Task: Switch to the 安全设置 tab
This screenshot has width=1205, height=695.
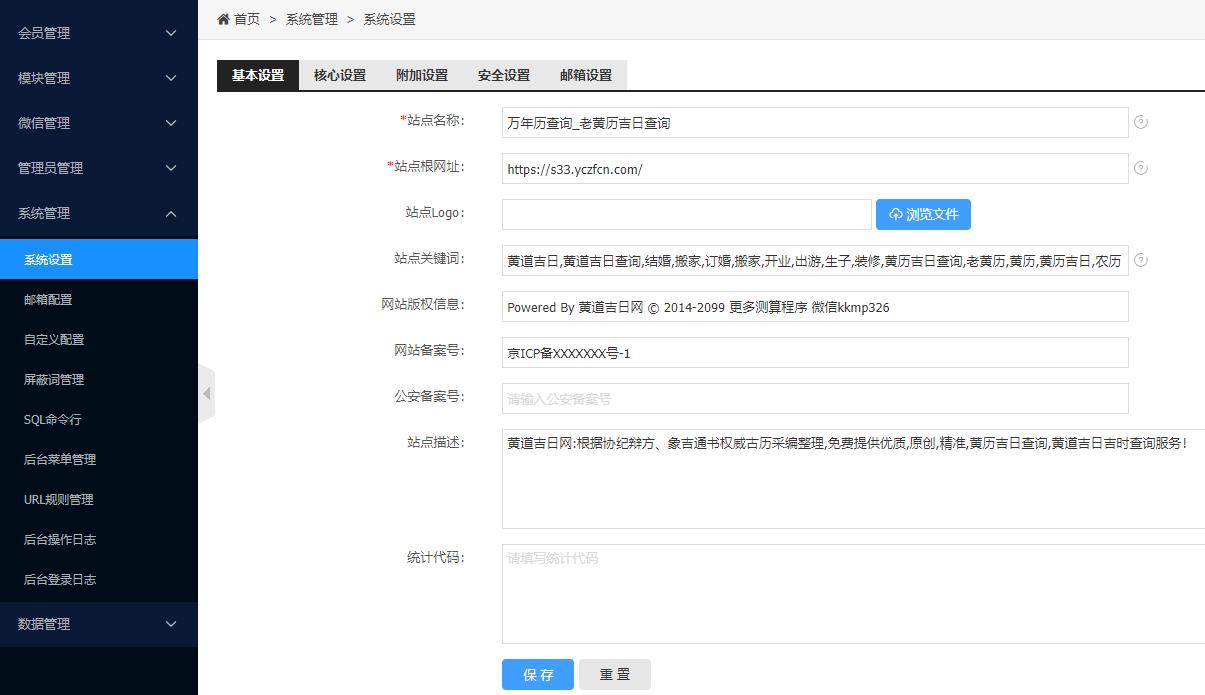Action: tap(504, 75)
